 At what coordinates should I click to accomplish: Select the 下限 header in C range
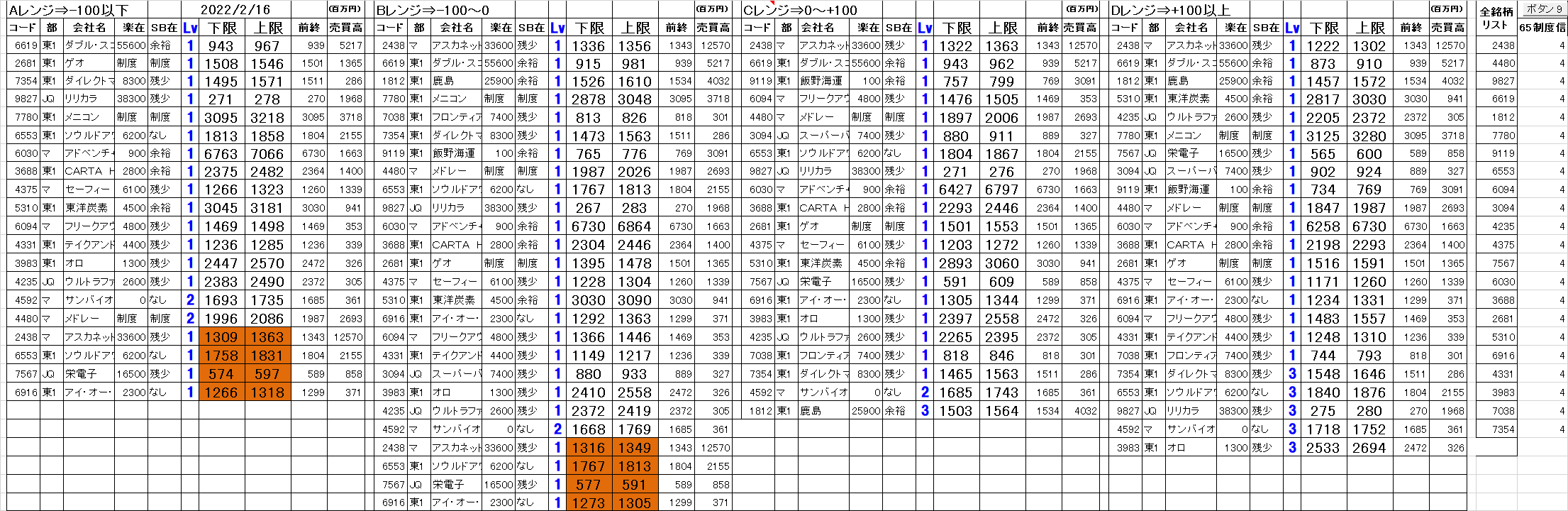957,28
